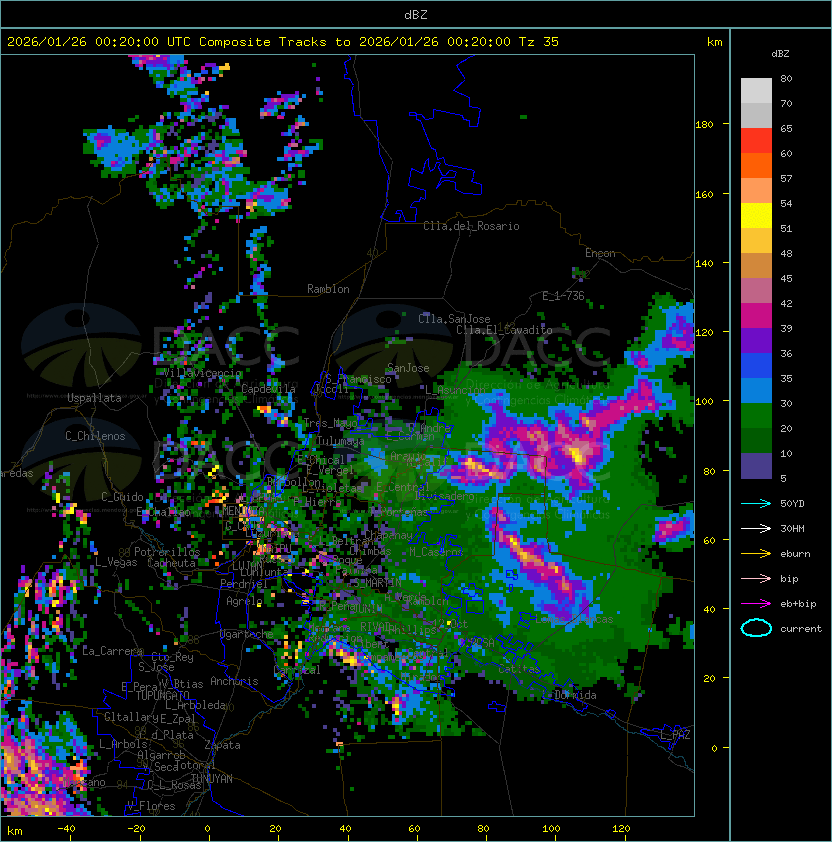The height and width of the screenshot is (842, 832).
Task: Click the pink bip arrow legend icon
Action: pos(756,578)
